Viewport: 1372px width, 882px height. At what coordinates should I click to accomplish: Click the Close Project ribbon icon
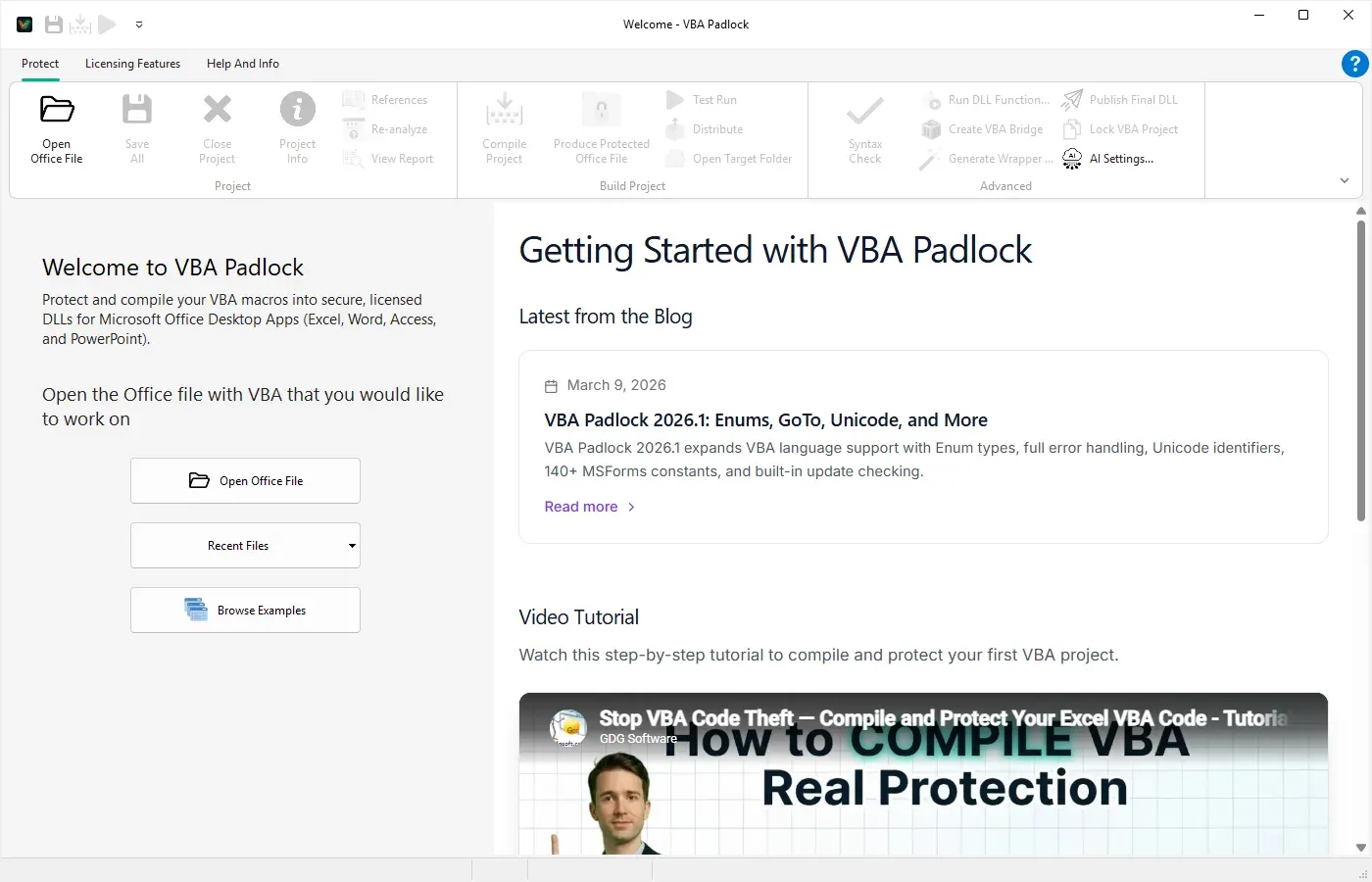click(x=218, y=109)
